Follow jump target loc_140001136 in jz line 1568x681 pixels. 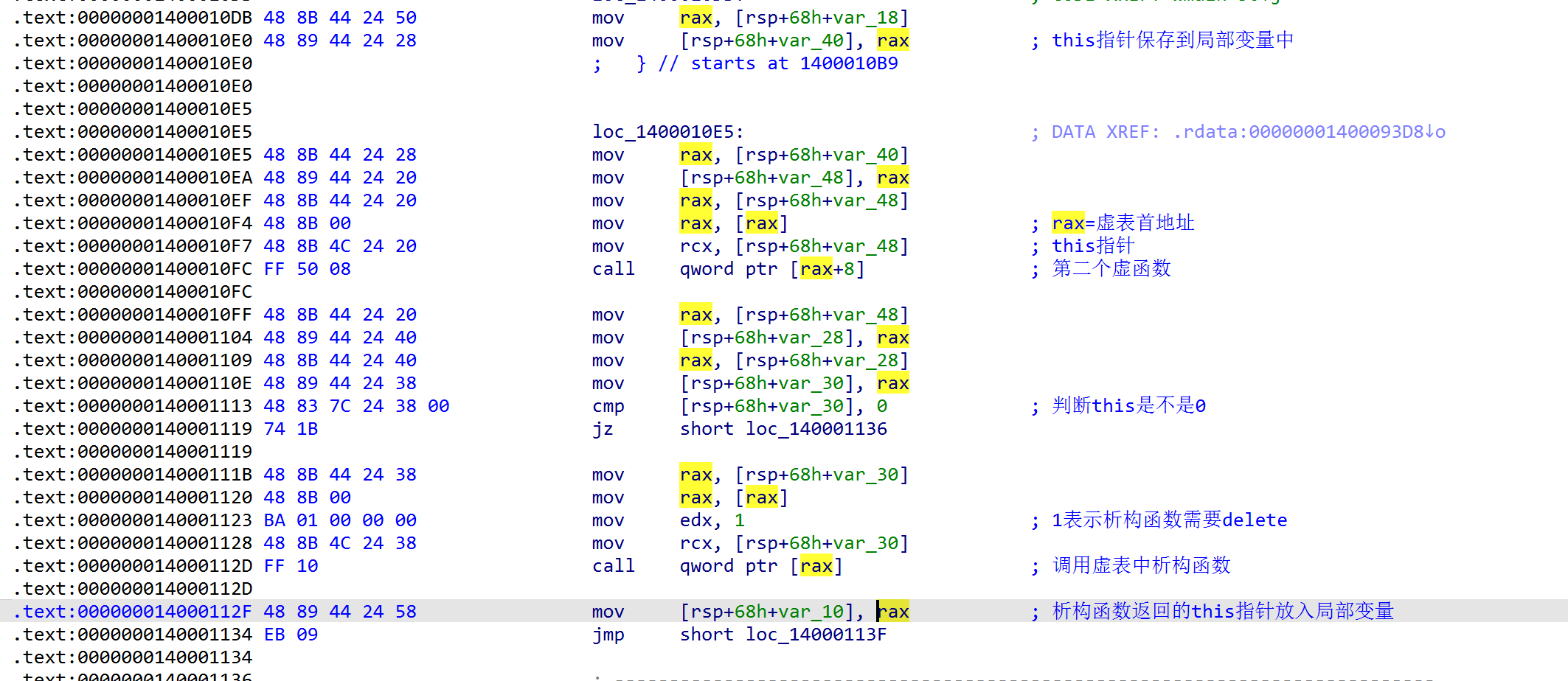(x=816, y=428)
